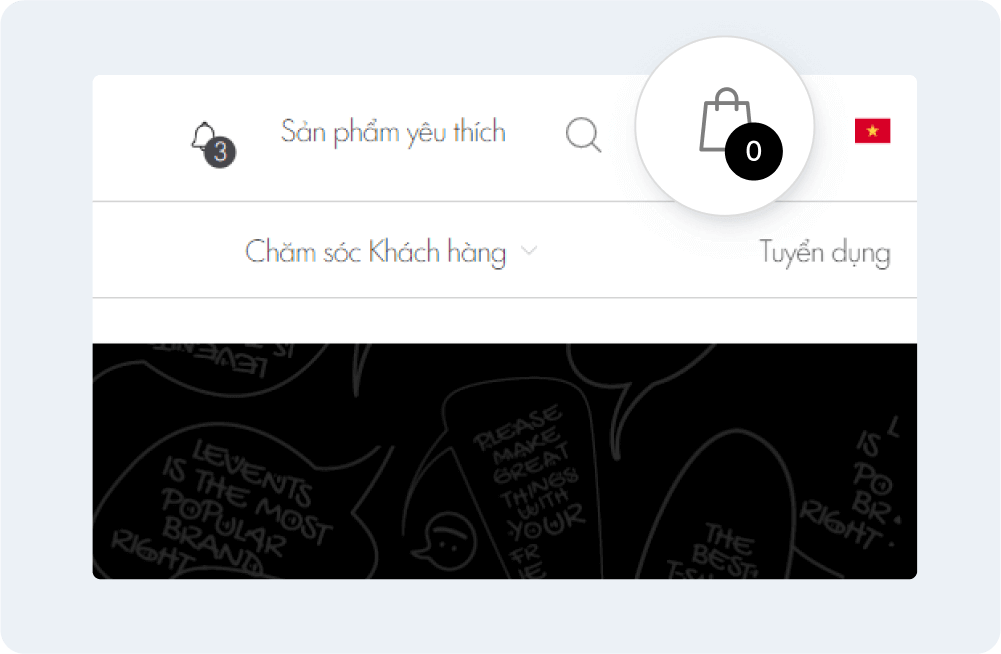The width and height of the screenshot is (1001, 654).
Task: Click the partial IS PO BR RIGHT text at banner edge
Action: point(855,487)
